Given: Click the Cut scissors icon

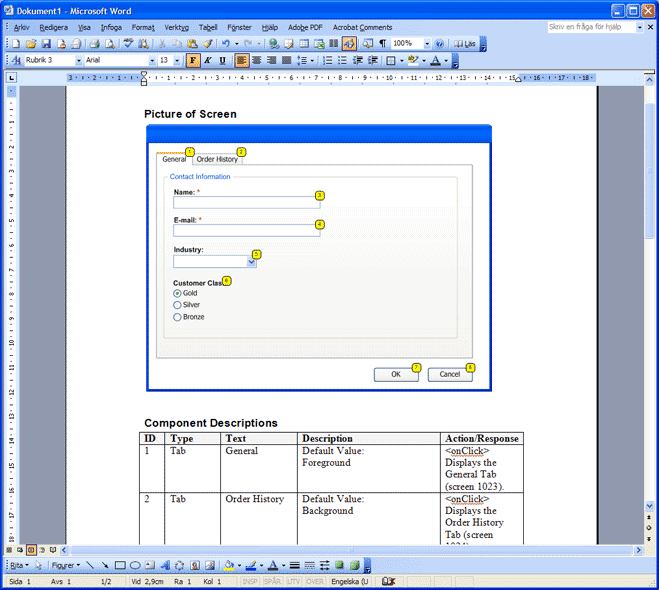Looking at the screenshot, I should tap(162, 44).
